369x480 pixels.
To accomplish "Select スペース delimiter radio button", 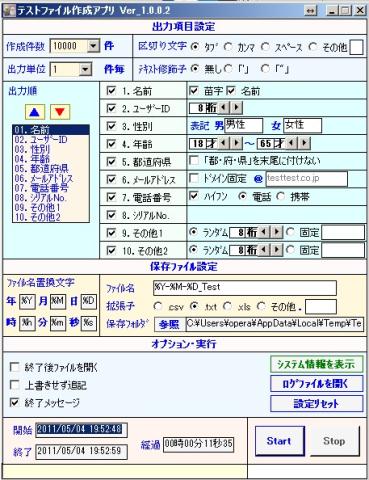I will [265, 47].
